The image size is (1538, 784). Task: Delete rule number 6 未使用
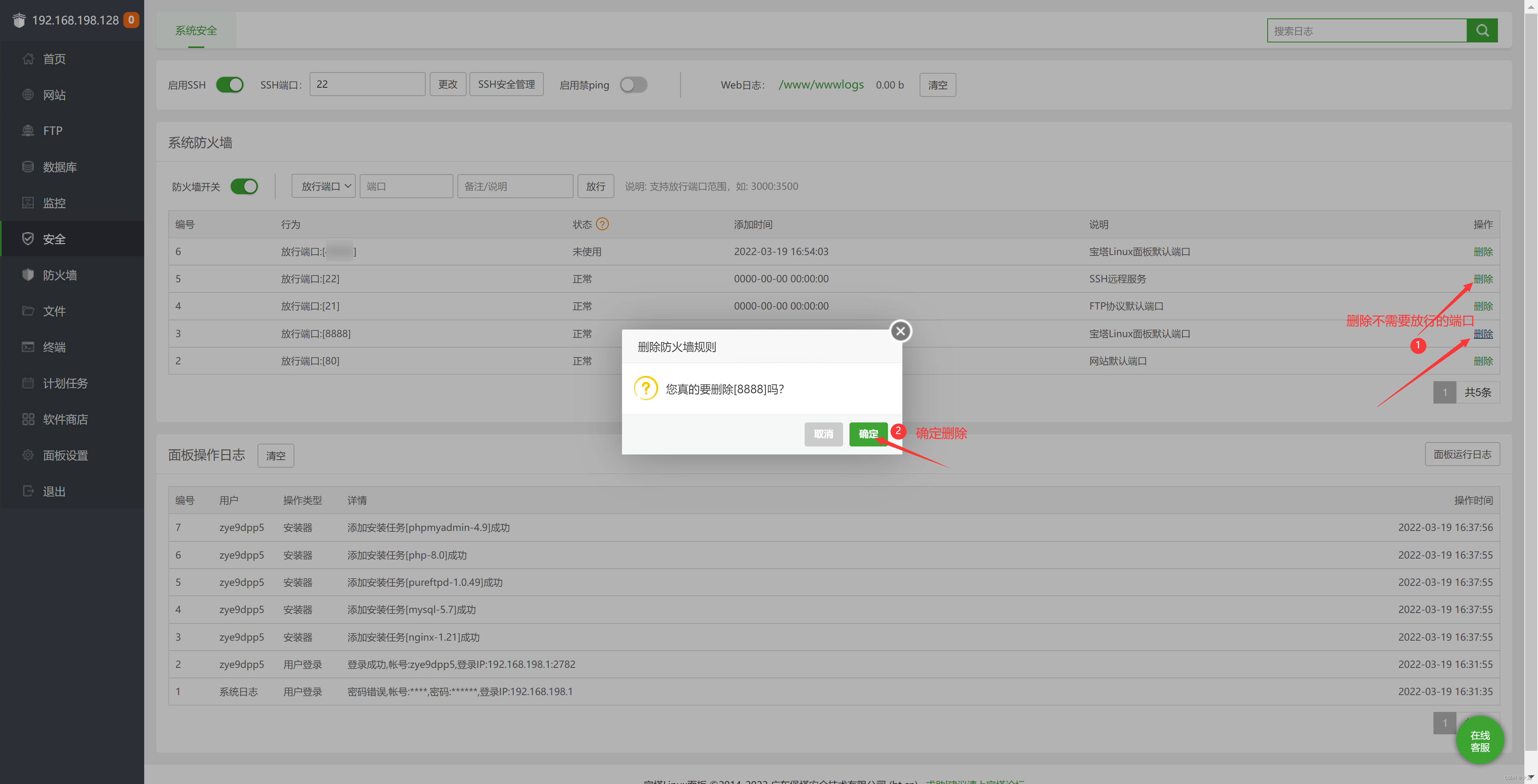(1483, 252)
